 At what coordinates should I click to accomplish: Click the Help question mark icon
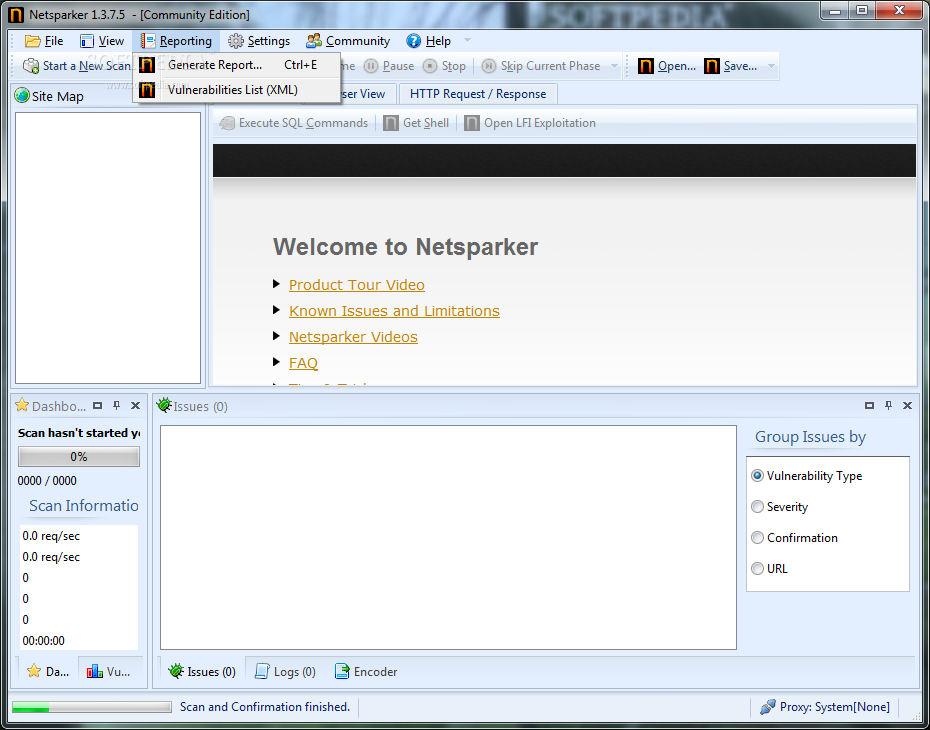point(413,40)
